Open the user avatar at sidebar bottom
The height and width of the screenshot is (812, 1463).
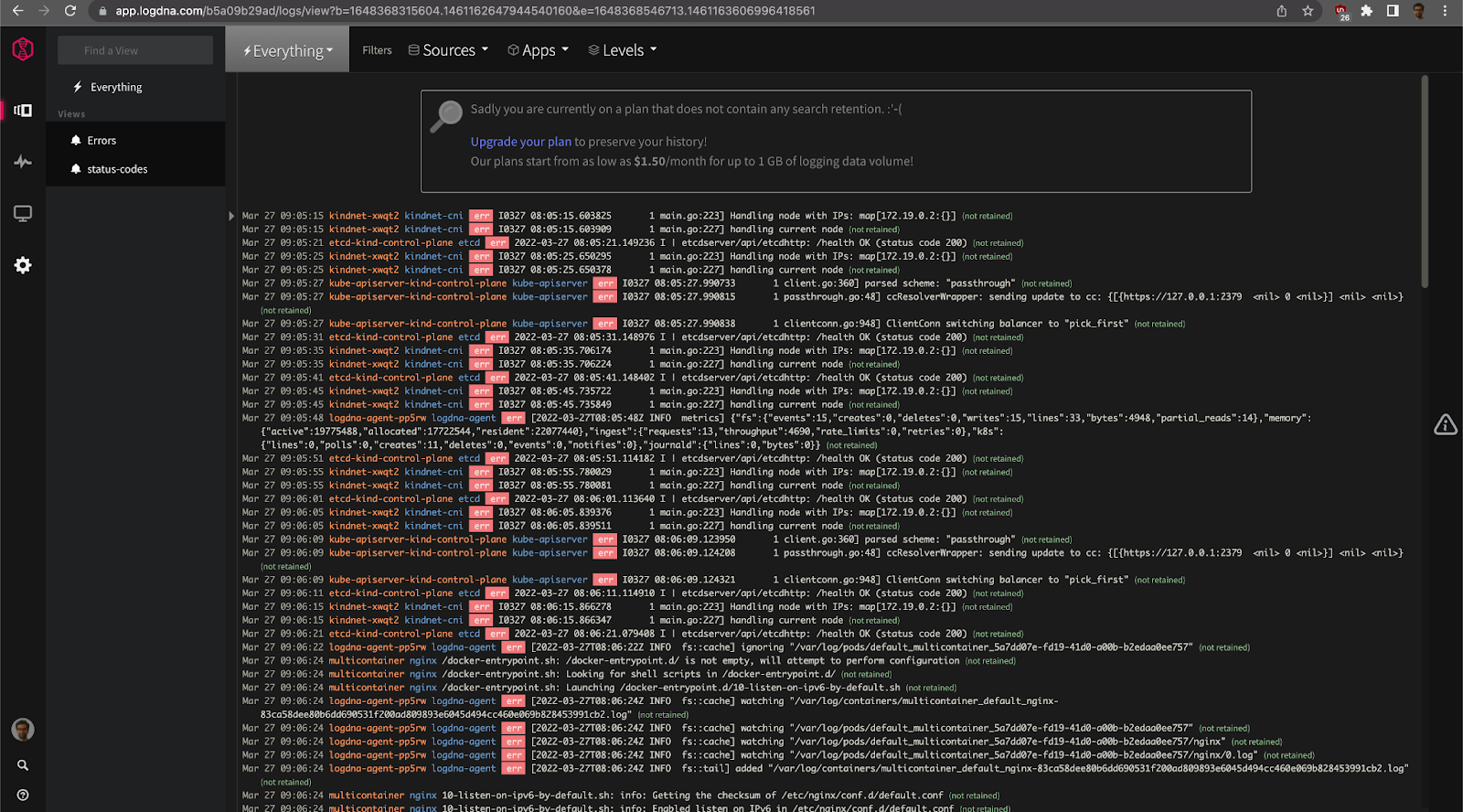23,729
